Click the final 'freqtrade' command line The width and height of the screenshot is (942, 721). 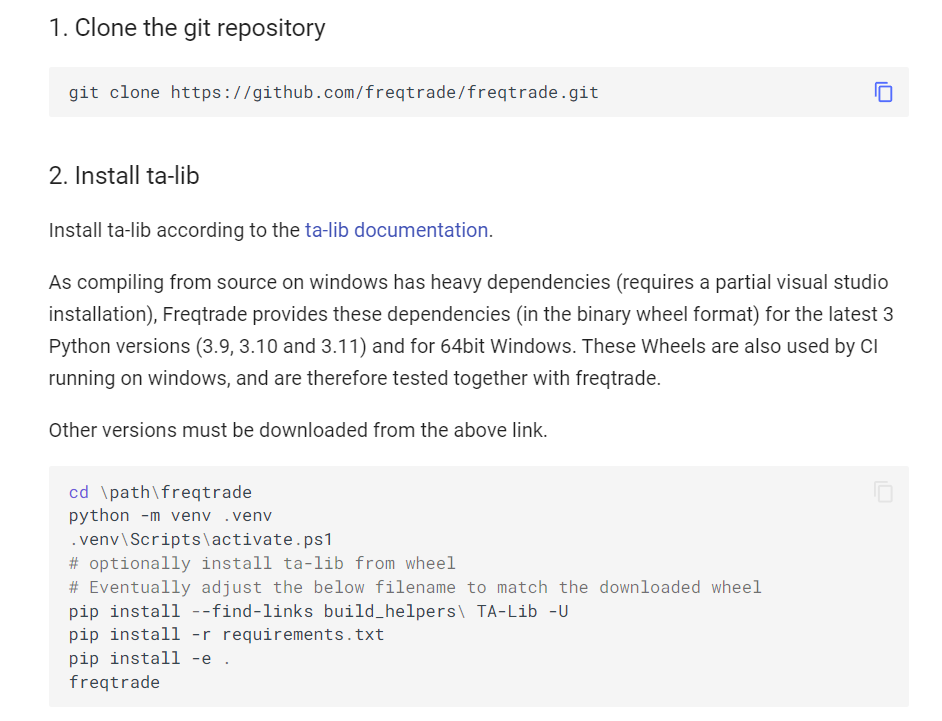(114, 683)
